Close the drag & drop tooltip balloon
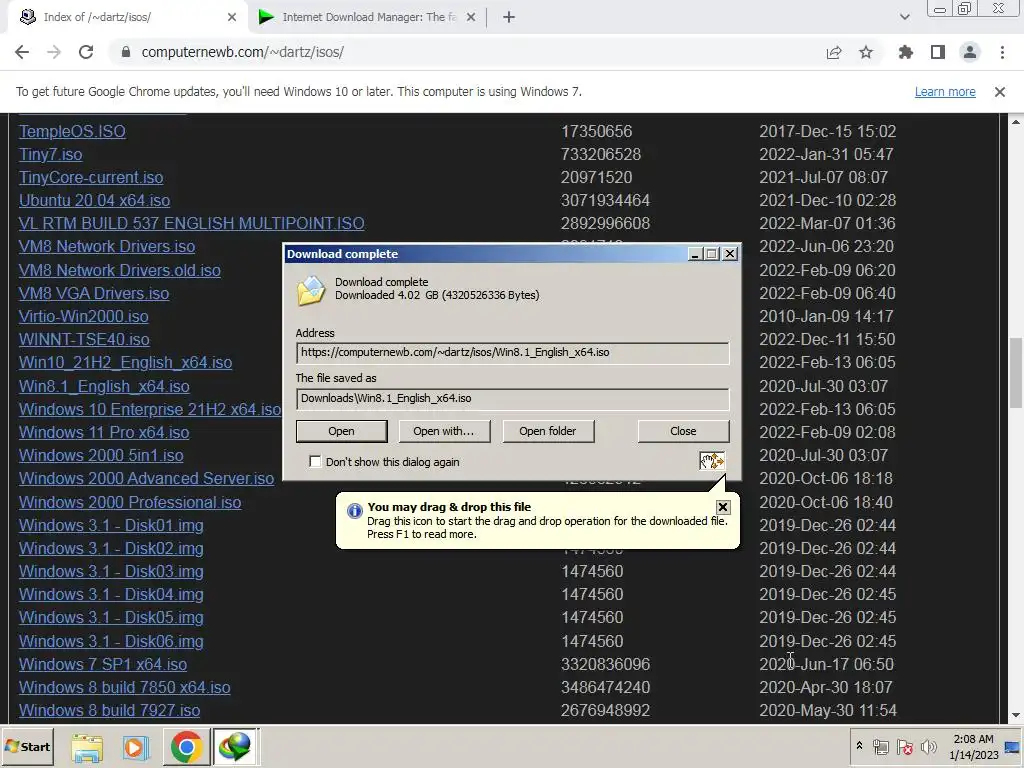The image size is (1024, 768). (723, 507)
